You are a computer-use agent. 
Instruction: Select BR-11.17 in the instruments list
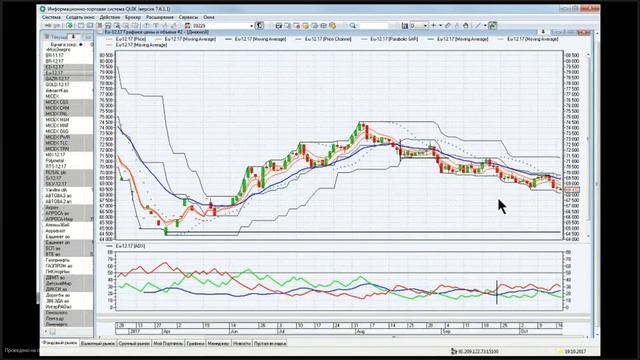(68, 55)
